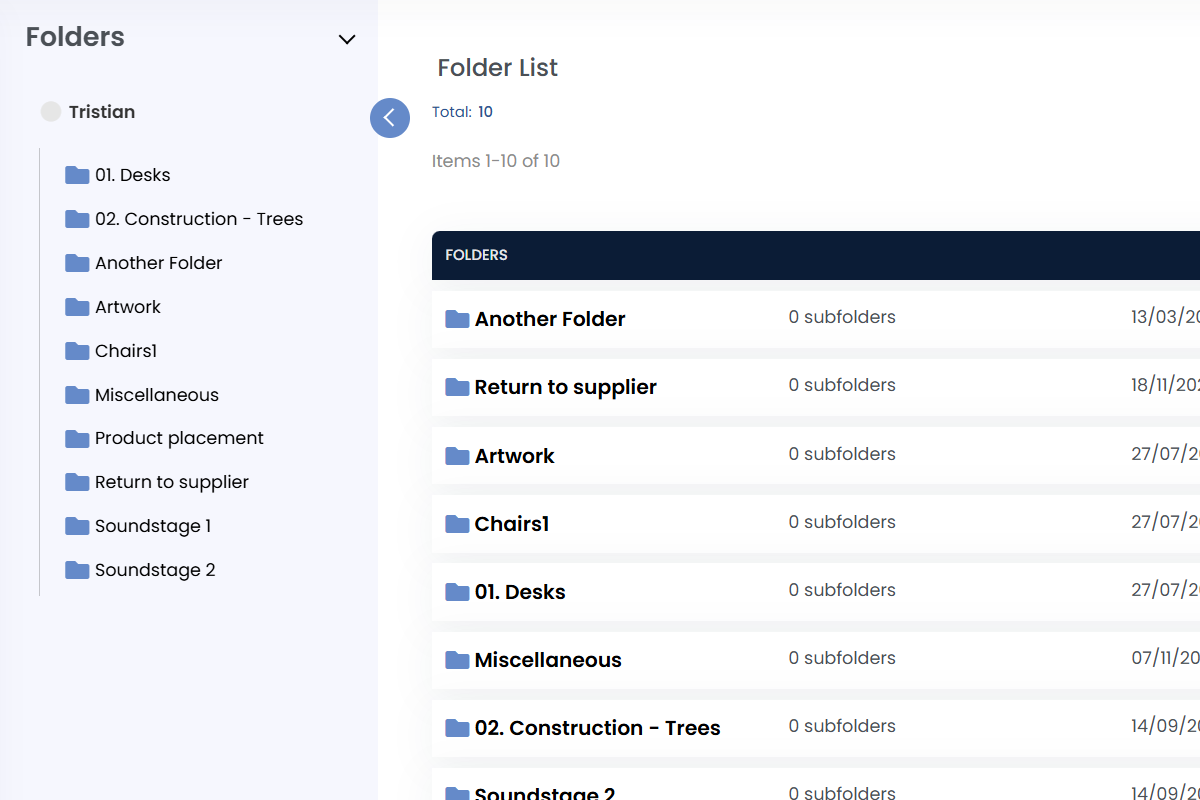
Task: Click 0 subfolders in 01. Desks row
Action: click(842, 590)
